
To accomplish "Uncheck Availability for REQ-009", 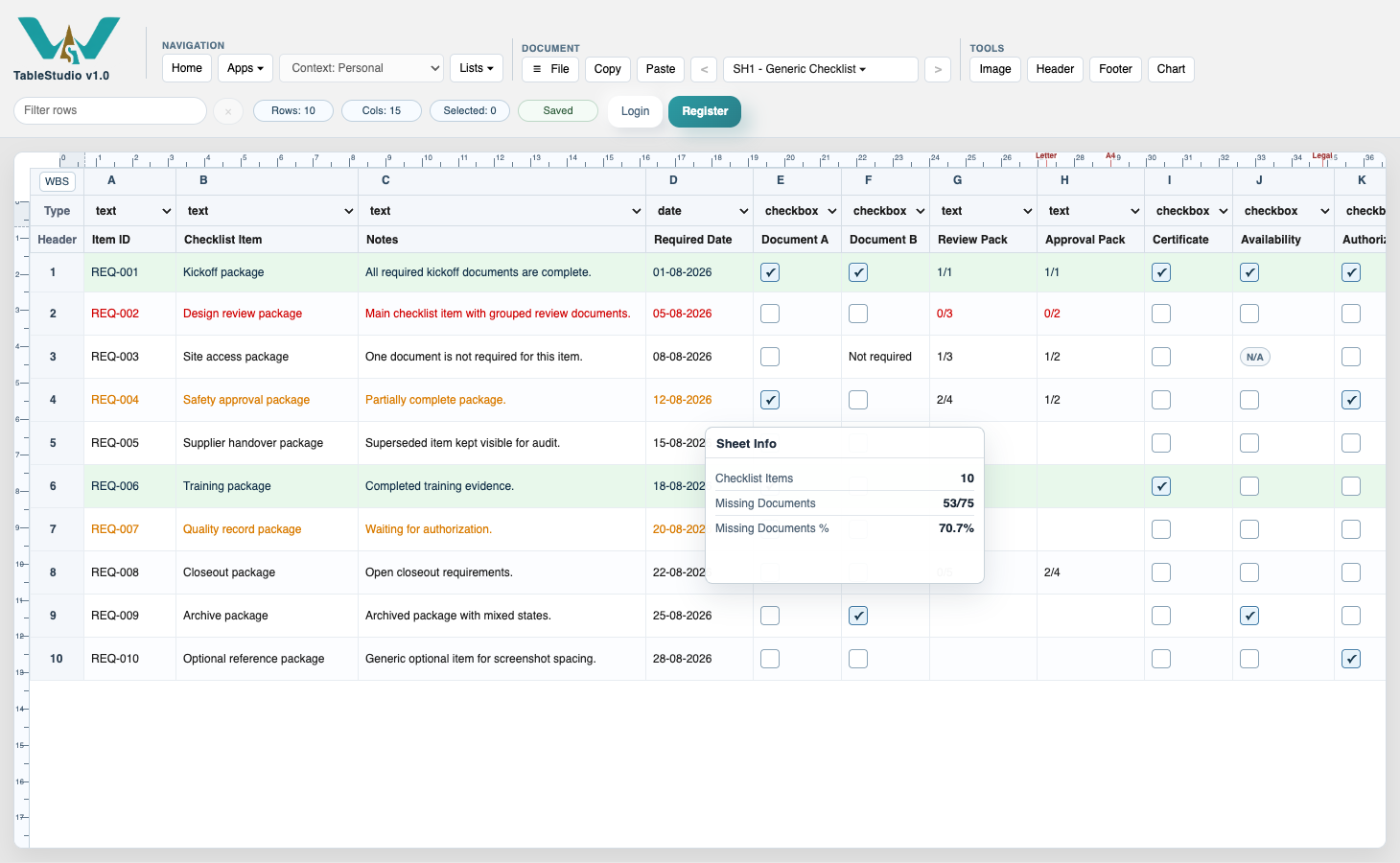I will (x=1249, y=616).
